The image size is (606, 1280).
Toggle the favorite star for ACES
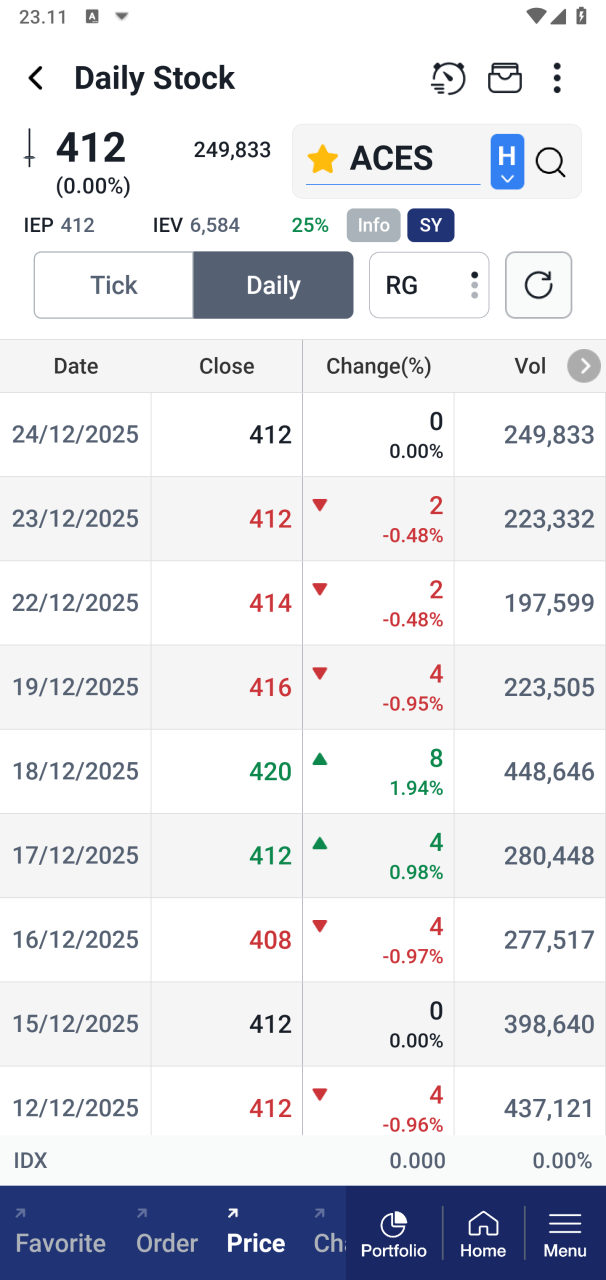(x=322, y=159)
